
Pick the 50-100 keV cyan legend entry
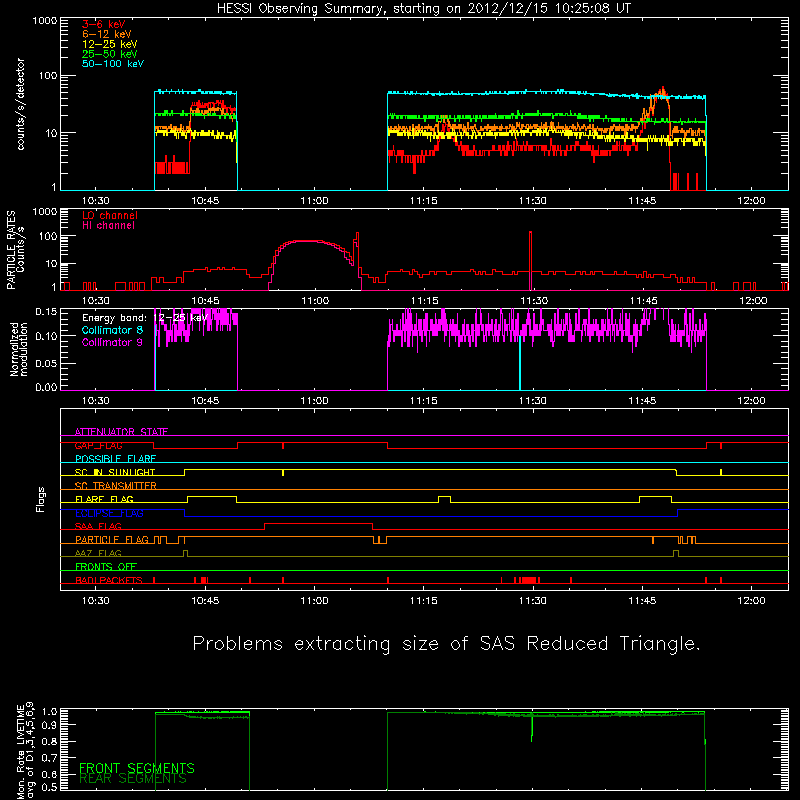[113, 64]
